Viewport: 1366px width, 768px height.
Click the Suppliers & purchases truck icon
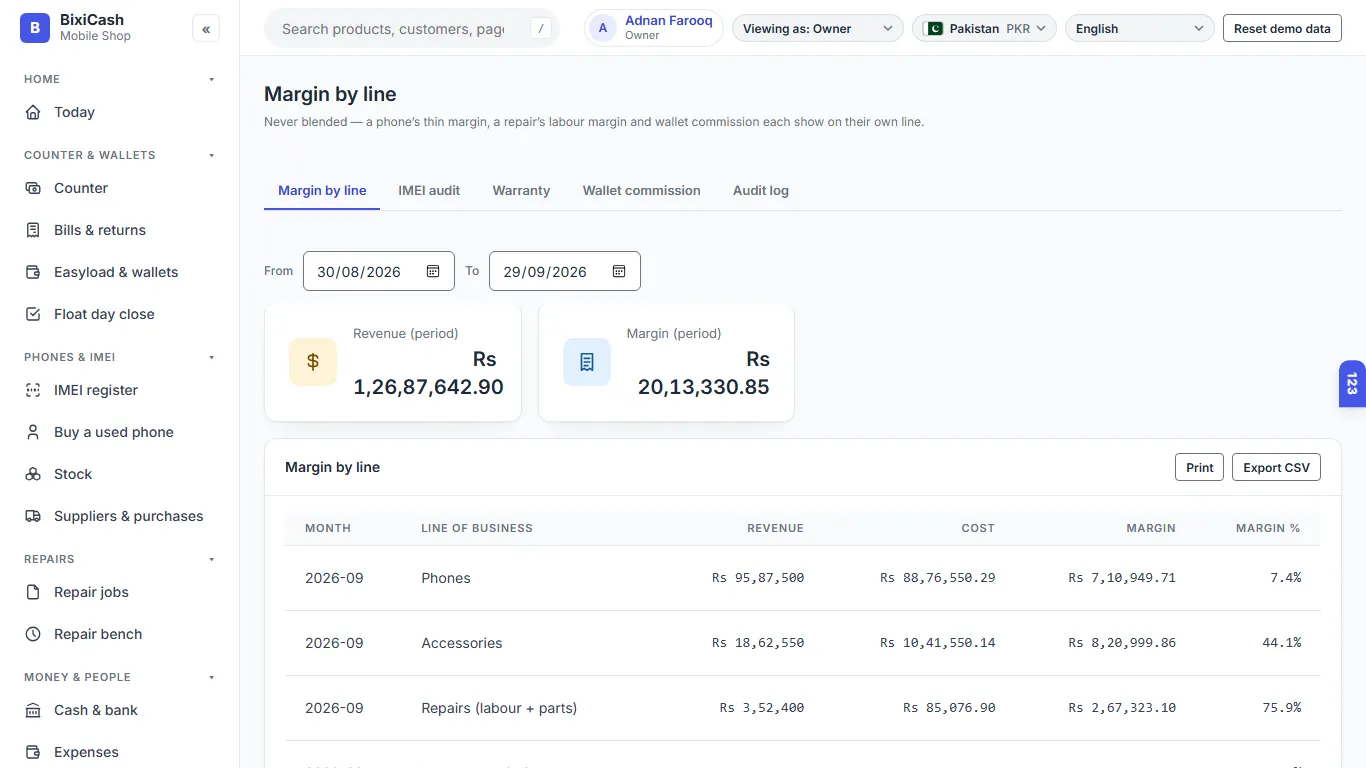tap(33, 516)
